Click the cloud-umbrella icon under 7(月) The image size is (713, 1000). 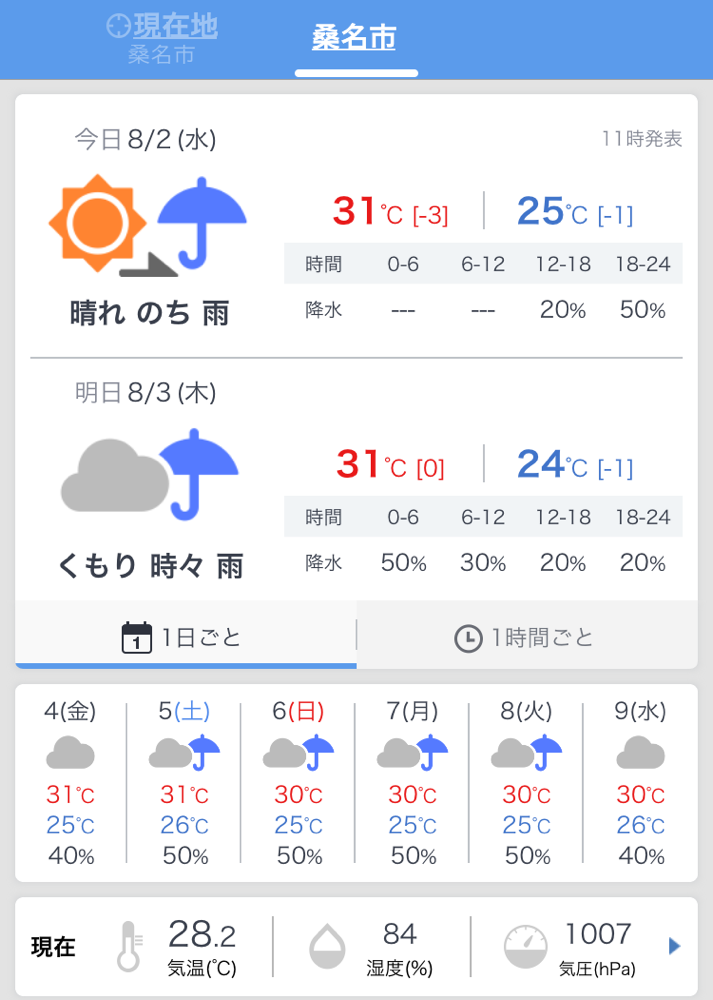coord(413,752)
